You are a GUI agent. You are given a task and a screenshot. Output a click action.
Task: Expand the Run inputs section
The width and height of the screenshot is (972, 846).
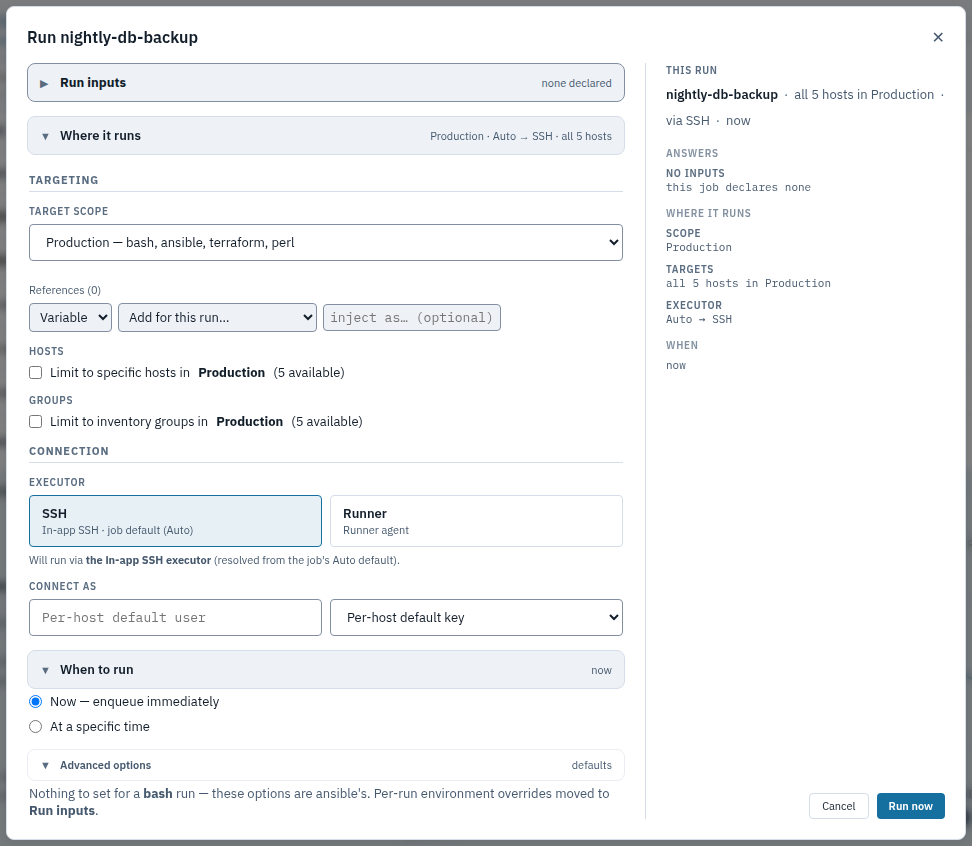[325, 82]
